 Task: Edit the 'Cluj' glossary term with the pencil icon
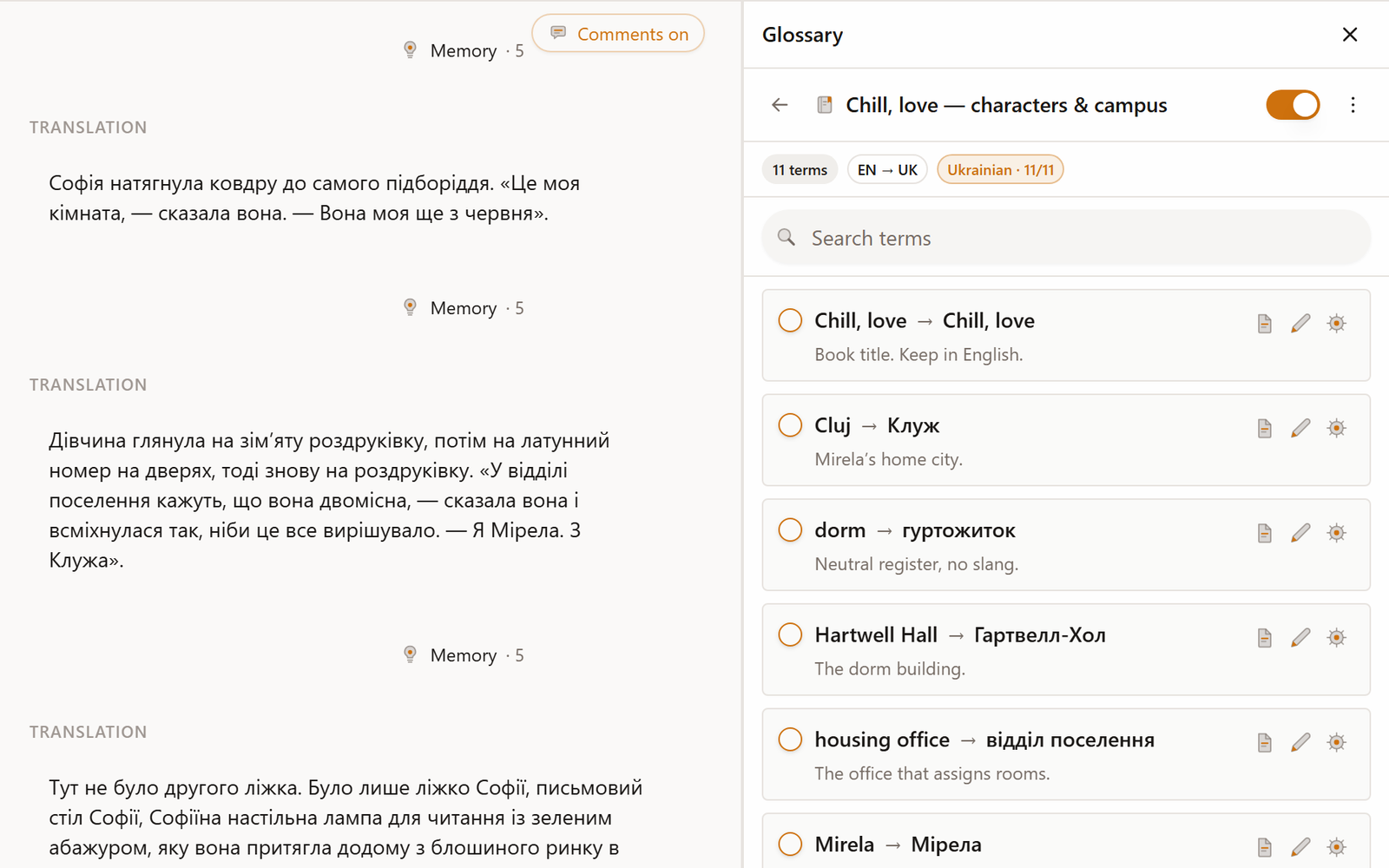1300,428
